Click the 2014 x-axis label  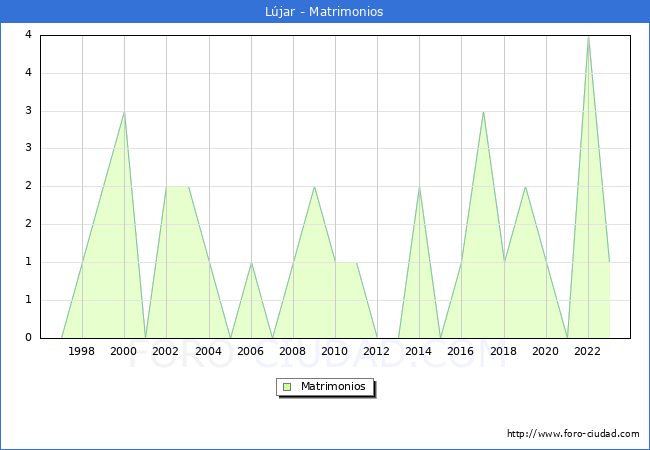tap(419, 351)
